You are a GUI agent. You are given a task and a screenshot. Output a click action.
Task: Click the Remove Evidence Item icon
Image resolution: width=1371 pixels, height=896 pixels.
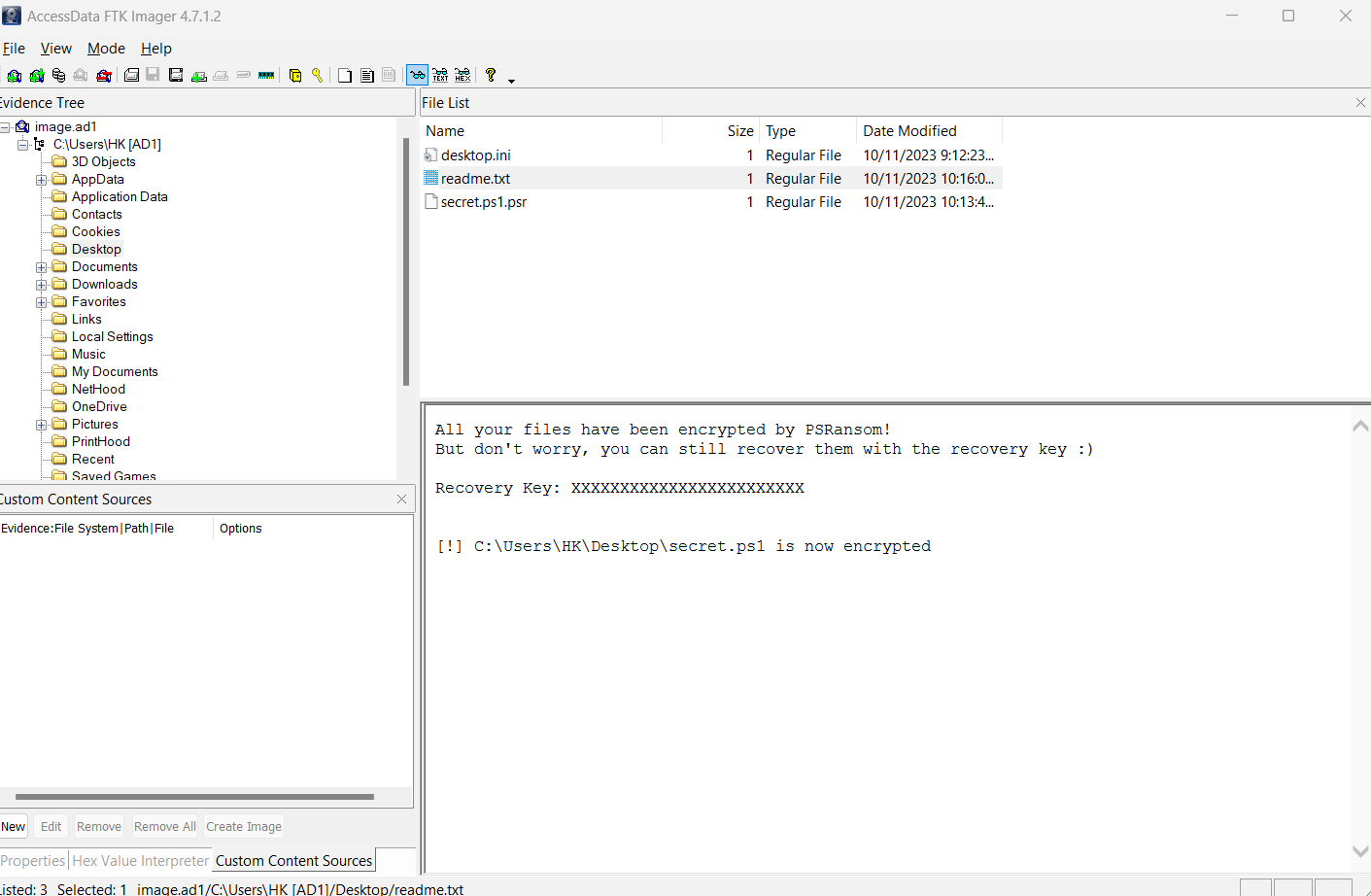[81, 76]
